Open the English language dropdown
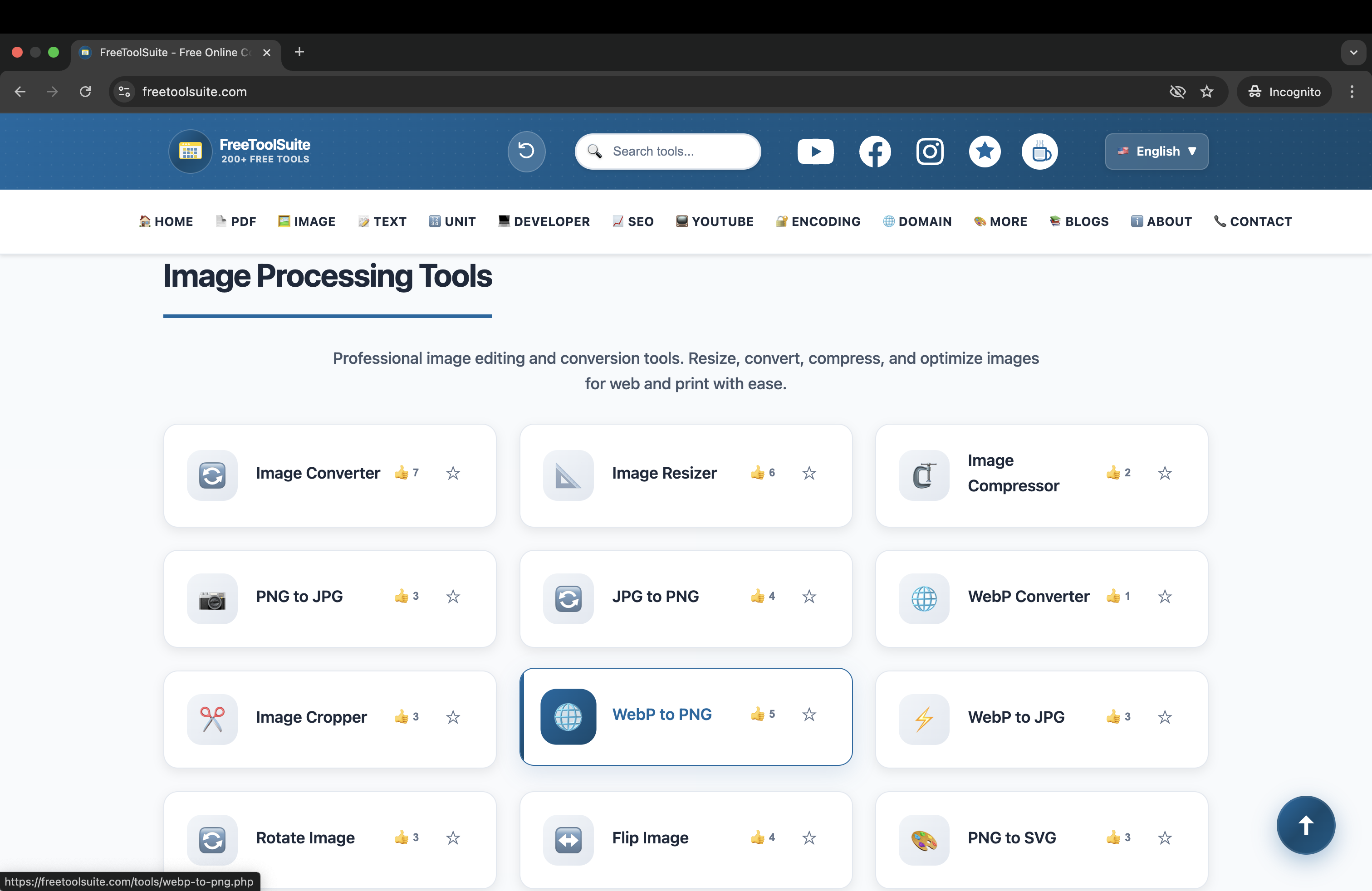The width and height of the screenshot is (1372, 891). 1156,151
